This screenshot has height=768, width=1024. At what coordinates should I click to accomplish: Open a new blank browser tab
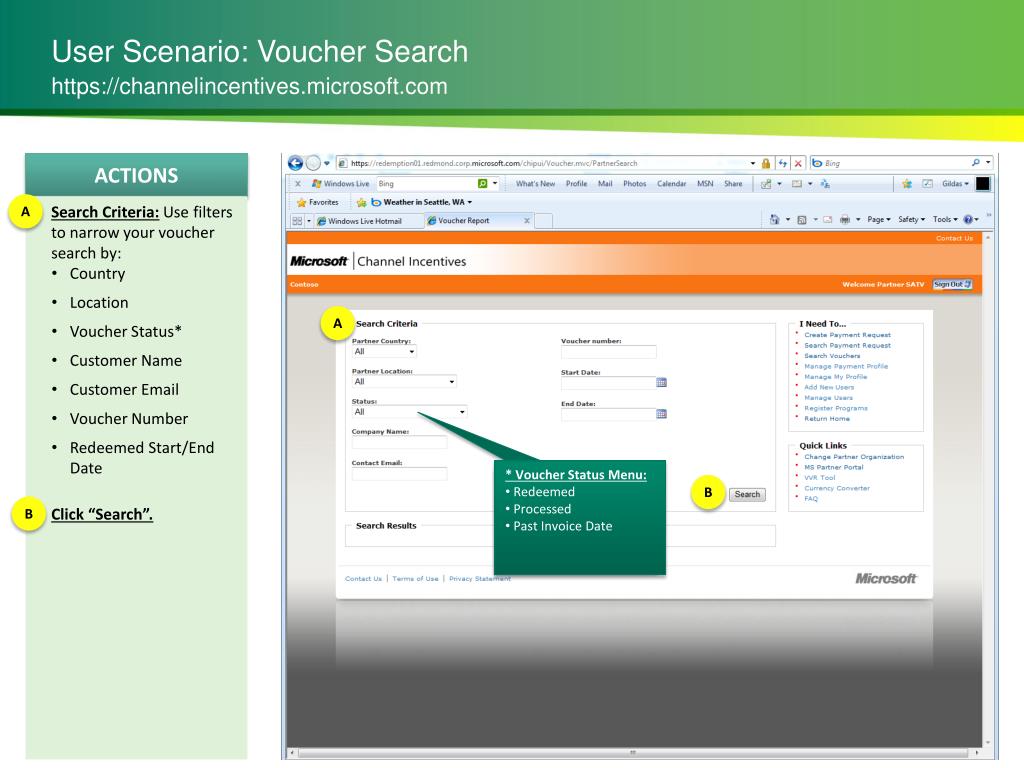(x=543, y=221)
